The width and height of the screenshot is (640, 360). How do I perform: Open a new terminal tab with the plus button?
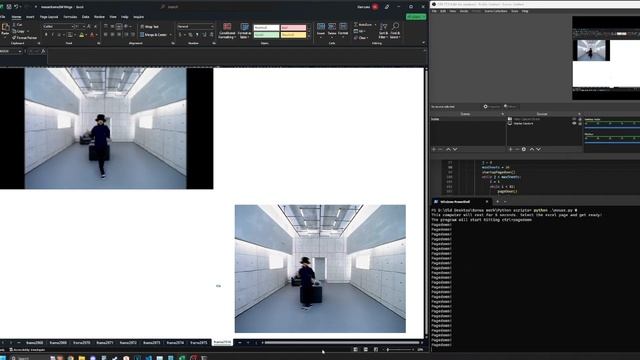tap(497, 202)
